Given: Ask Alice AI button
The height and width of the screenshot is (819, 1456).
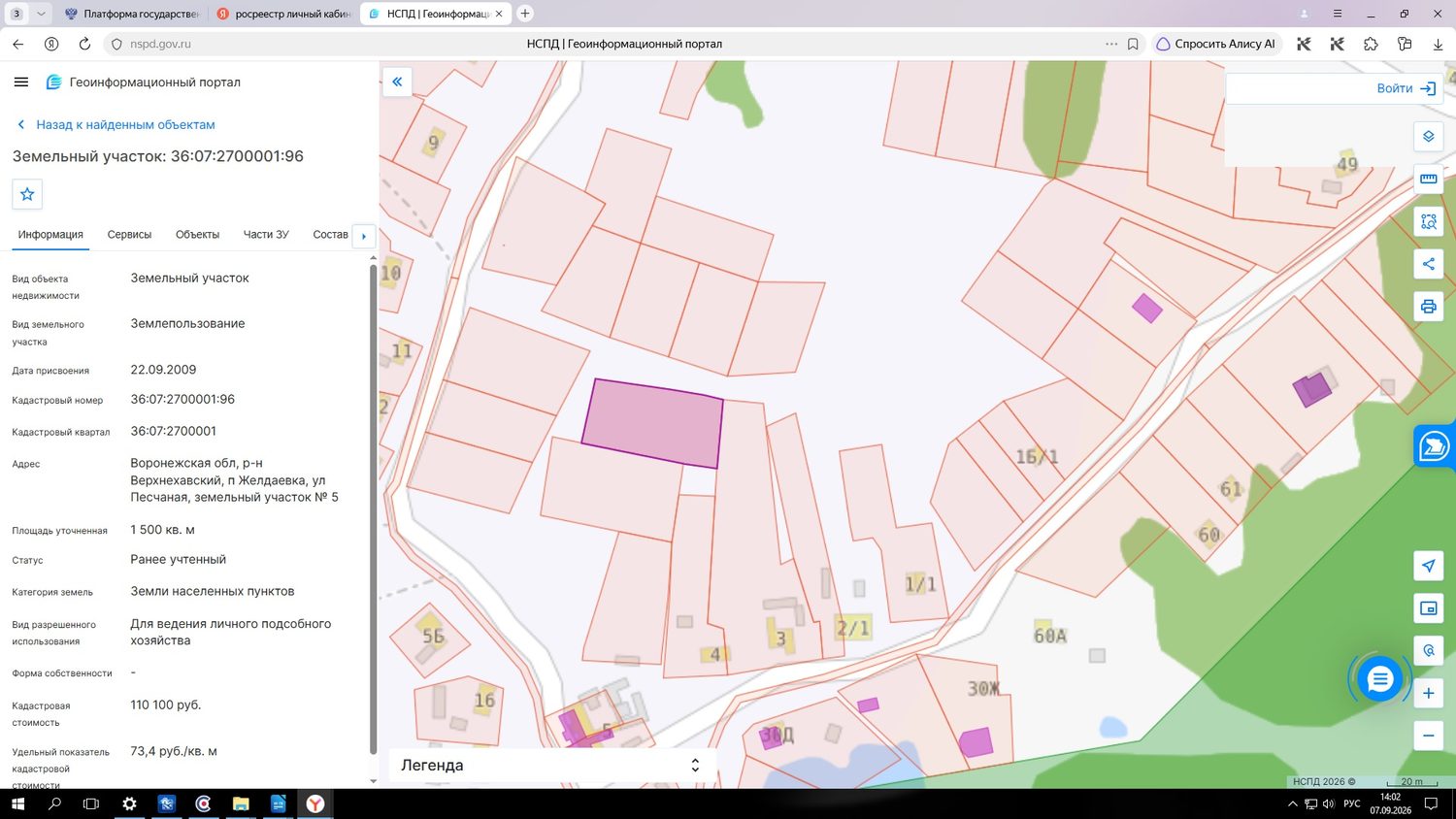Looking at the screenshot, I should coord(1216,44).
